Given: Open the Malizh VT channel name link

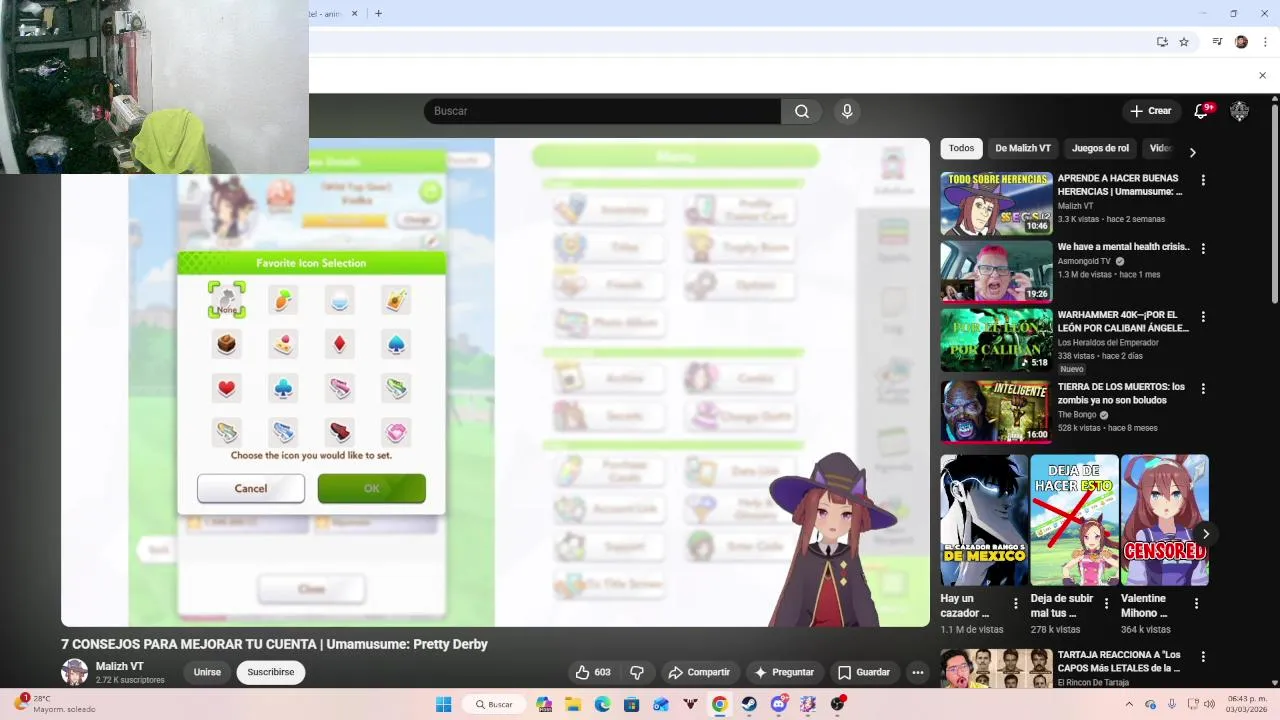Looking at the screenshot, I should click(120, 666).
